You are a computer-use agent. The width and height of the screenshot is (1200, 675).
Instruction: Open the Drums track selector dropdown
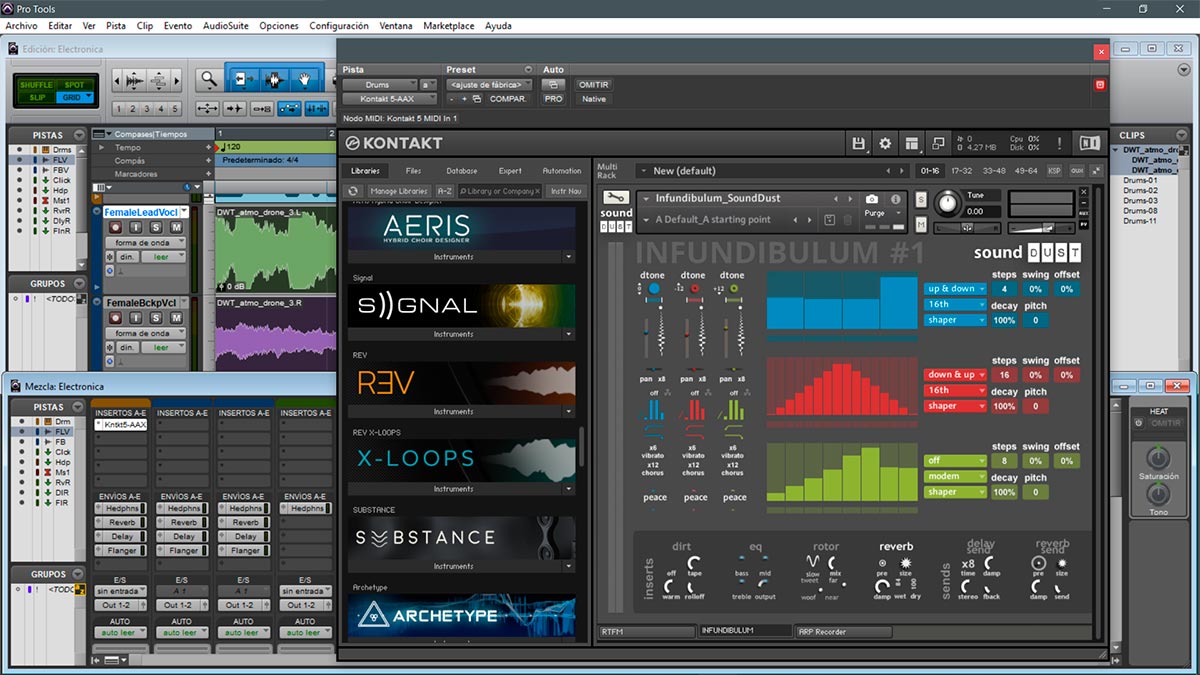pos(380,85)
